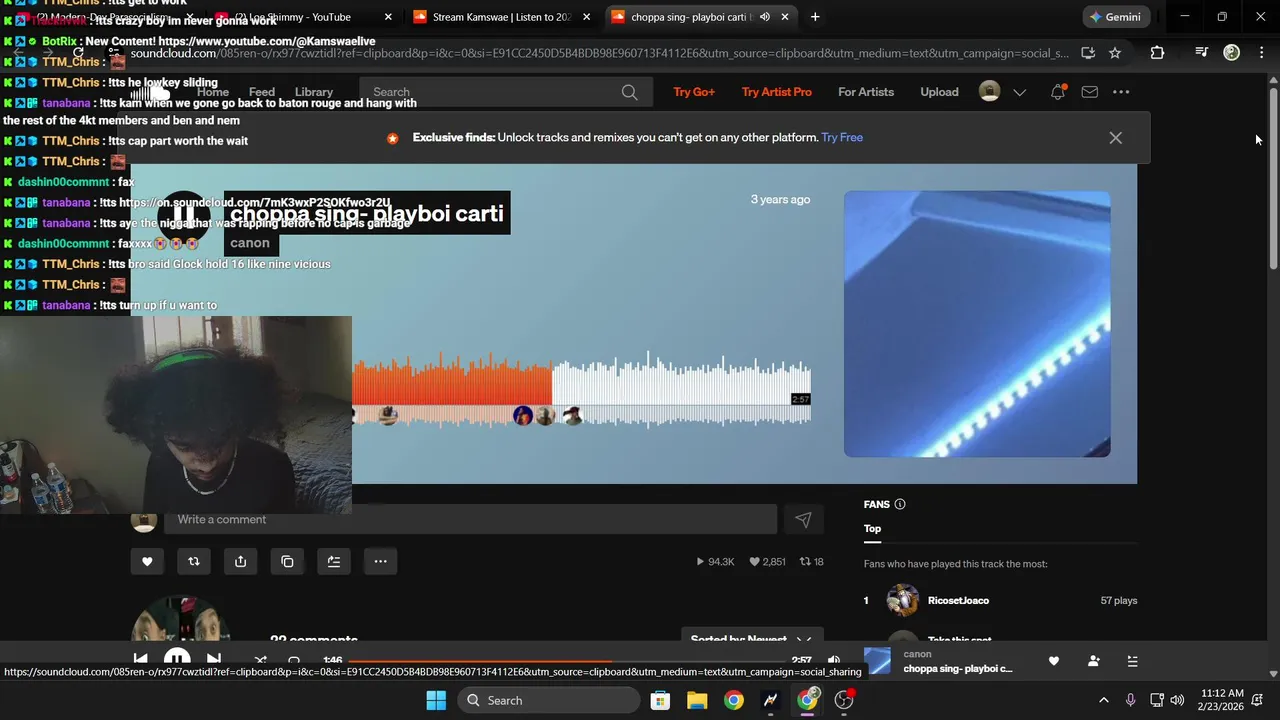Screen dimensions: 1280x720
Task: Like the current song in the bottom player
Action: 1053,661
